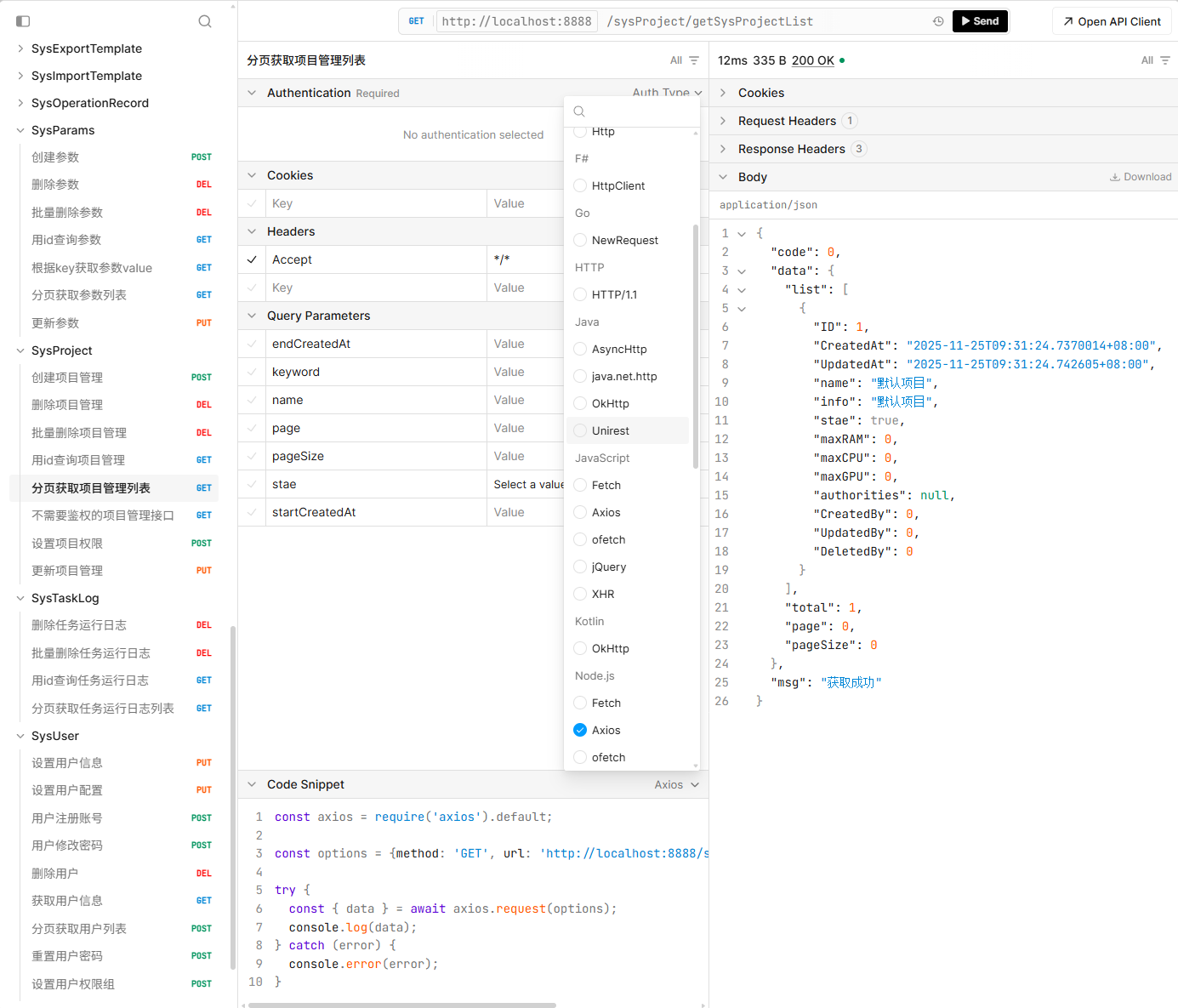The image size is (1178, 1008).
Task: Send the request
Action: (x=980, y=21)
